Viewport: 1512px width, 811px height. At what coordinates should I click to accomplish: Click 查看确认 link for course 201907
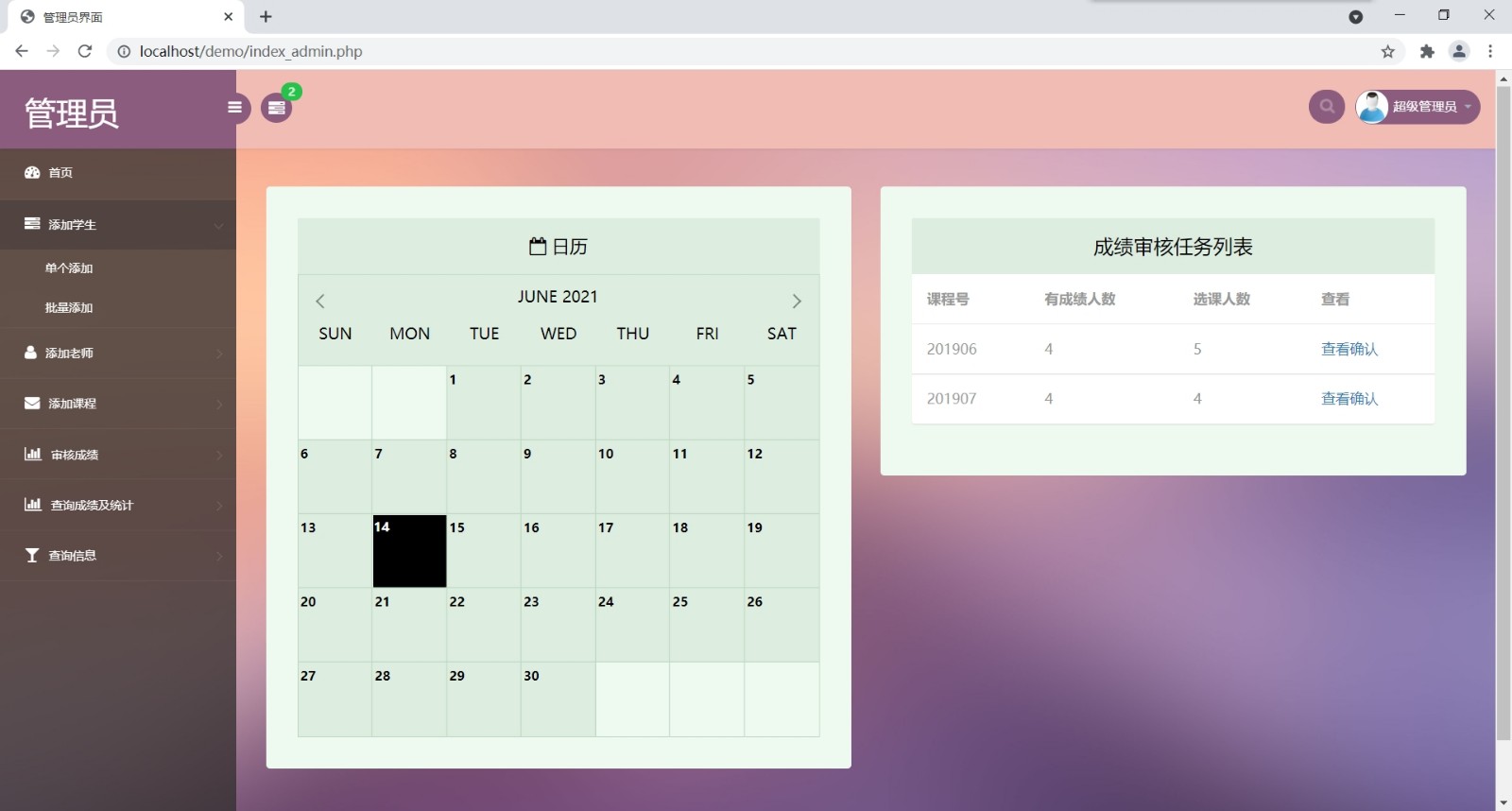(x=1349, y=399)
